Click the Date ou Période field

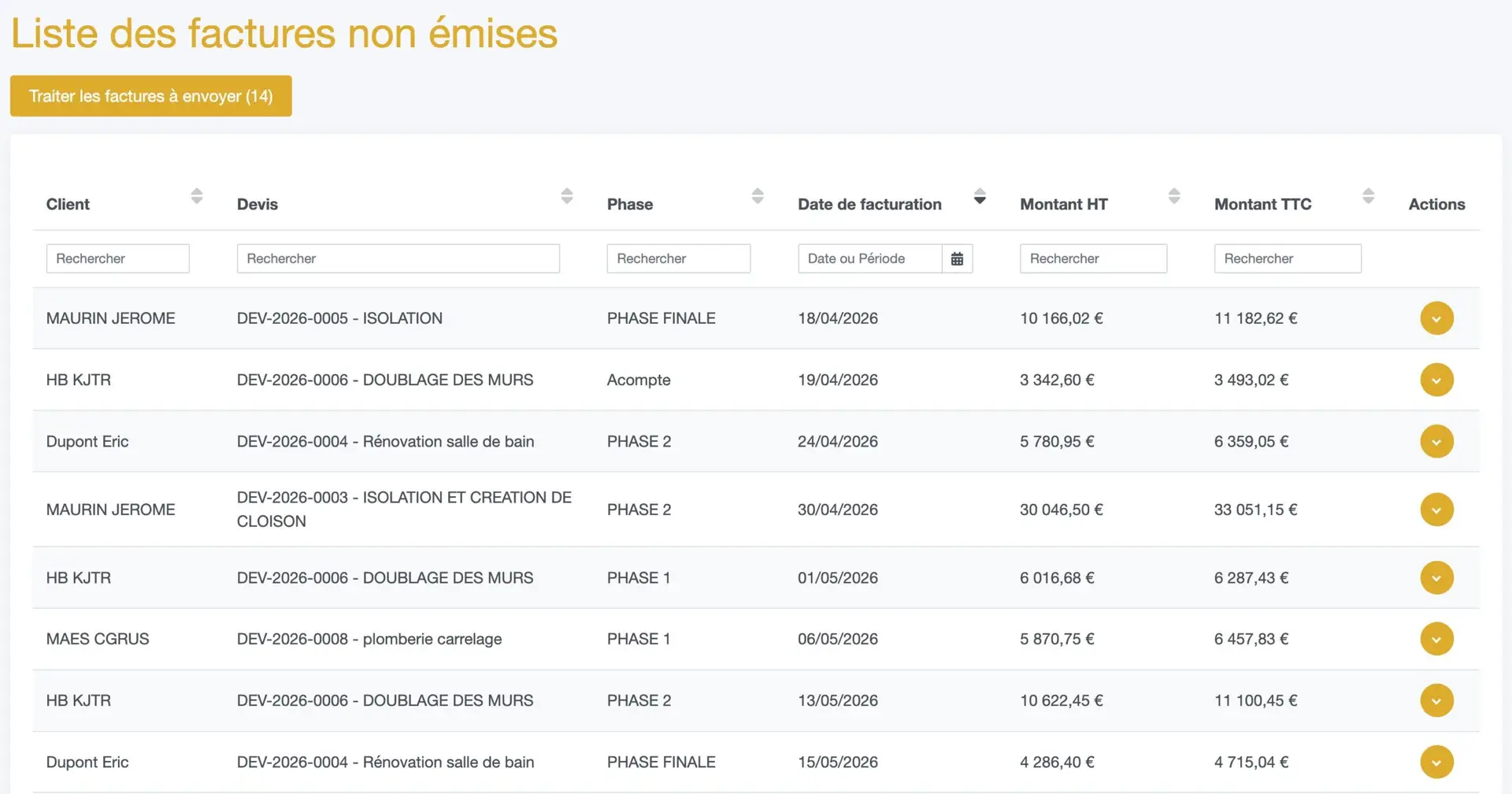point(870,258)
